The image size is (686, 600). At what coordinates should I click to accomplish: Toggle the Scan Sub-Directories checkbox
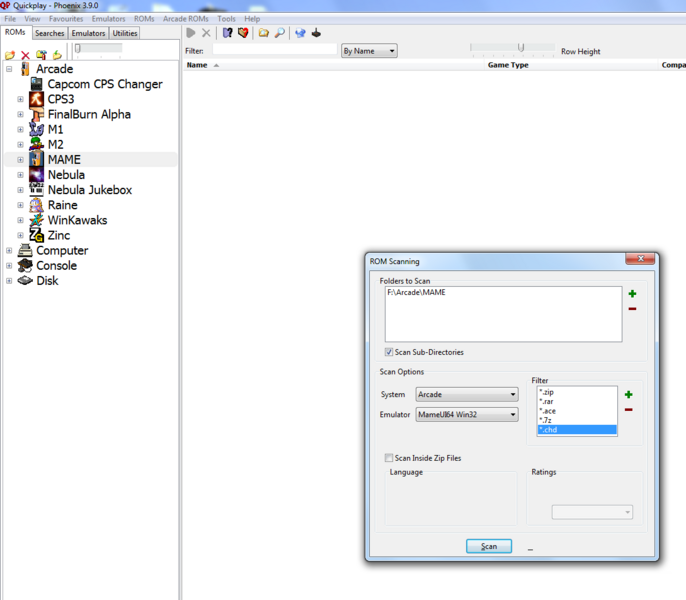click(x=388, y=352)
